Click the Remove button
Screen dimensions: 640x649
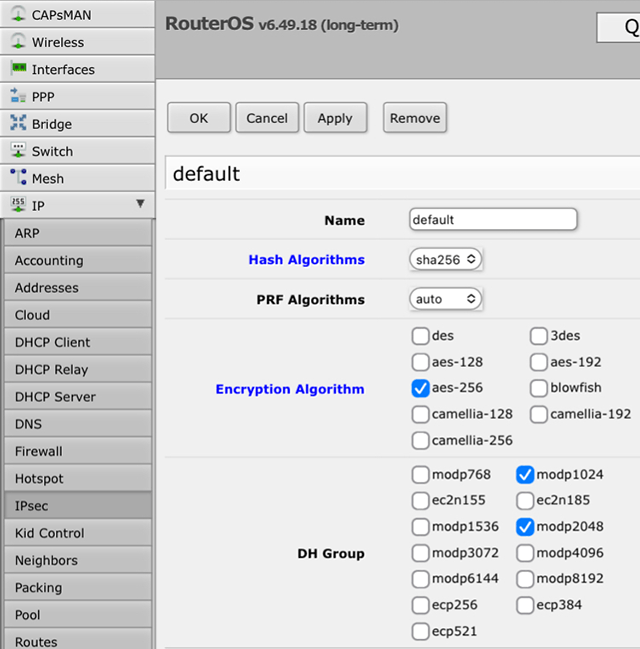(x=415, y=118)
